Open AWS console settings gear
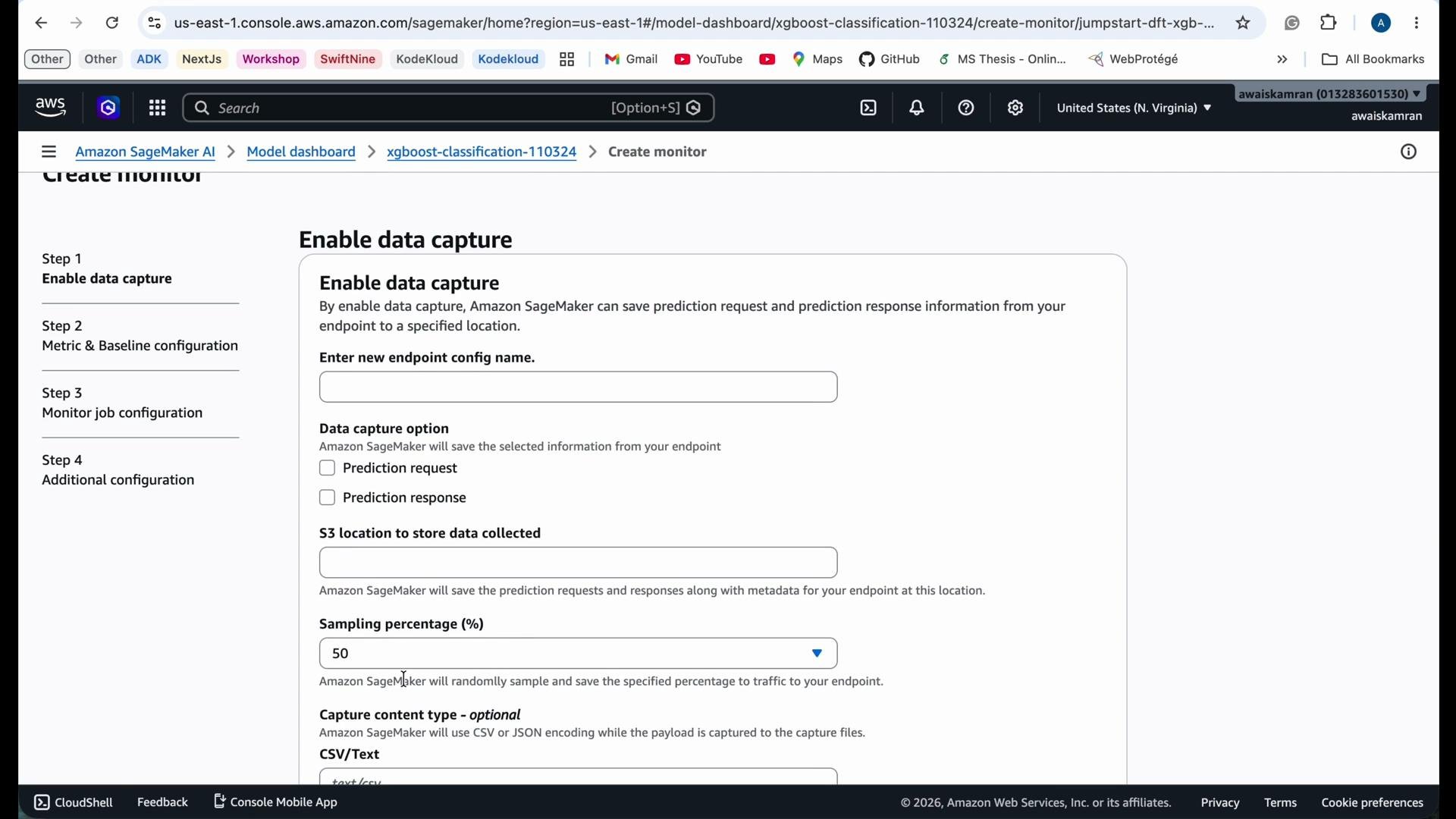This screenshot has height=819, width=1456. pyautogui.click(x=1016, y=108)
